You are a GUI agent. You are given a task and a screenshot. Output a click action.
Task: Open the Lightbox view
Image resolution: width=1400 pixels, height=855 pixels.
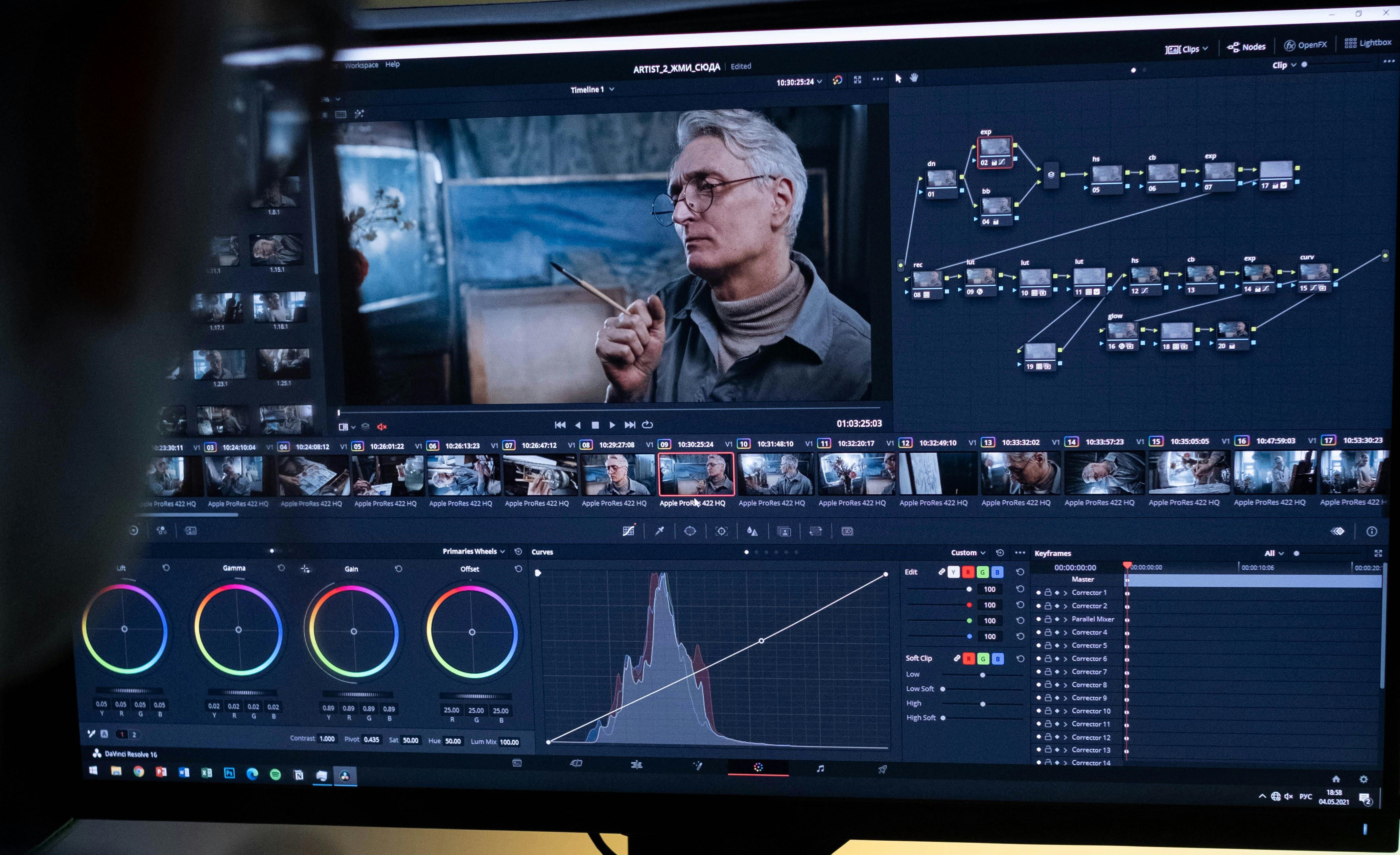coord(1368,43)
